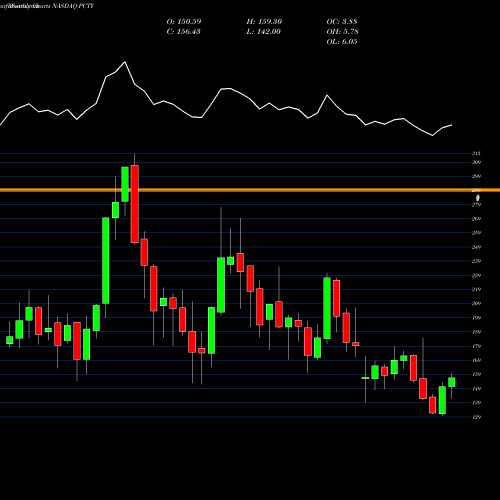The height and width of the screenshot is (500, 500).
Task: Click the 269 price axis label
Action: (476, 219)
